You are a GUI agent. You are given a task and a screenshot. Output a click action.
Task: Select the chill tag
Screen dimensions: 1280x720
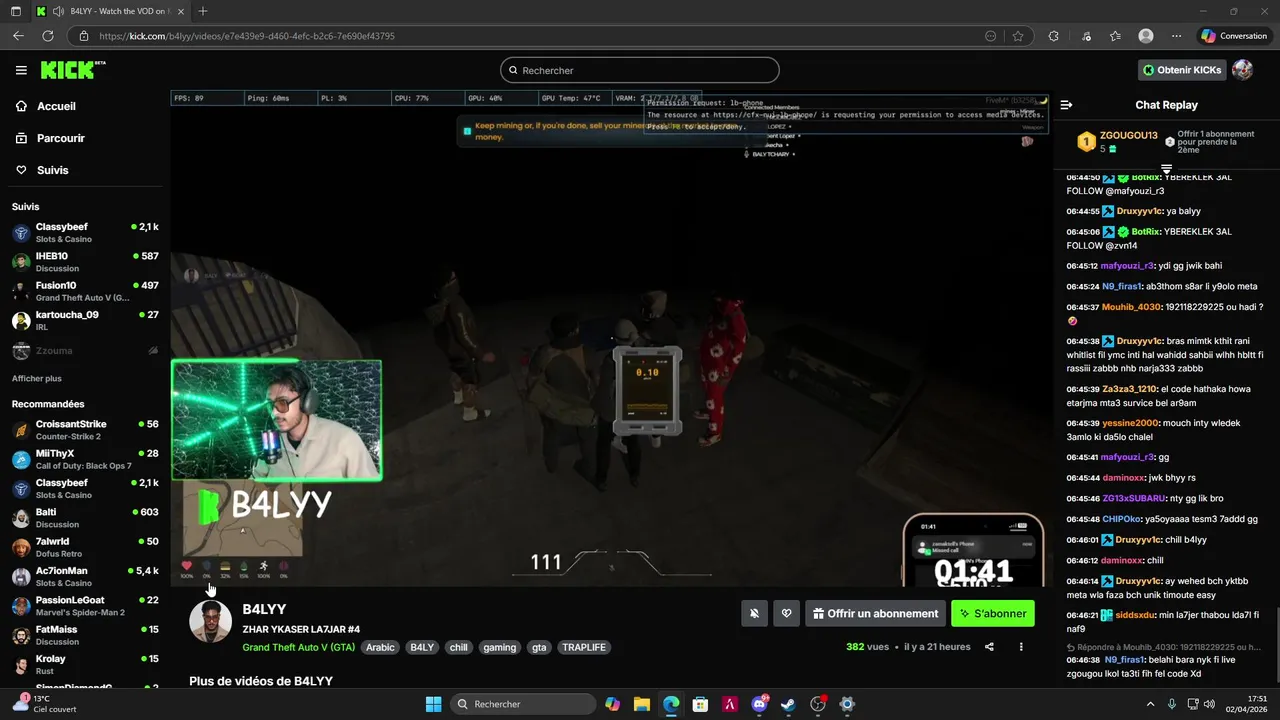point(458,647)
